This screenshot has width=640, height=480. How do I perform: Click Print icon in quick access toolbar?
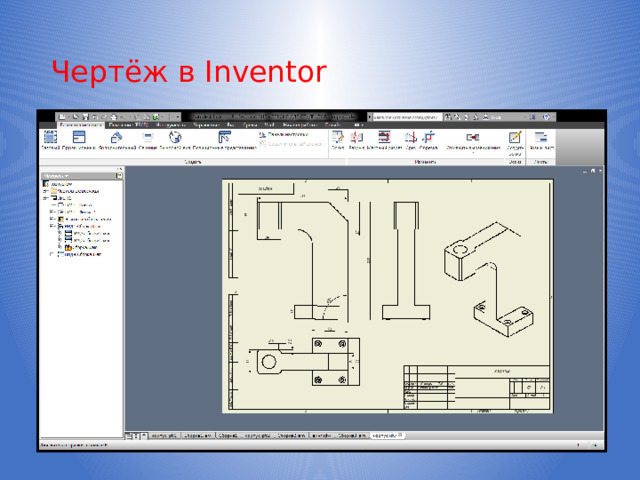(x=114, y=117)
